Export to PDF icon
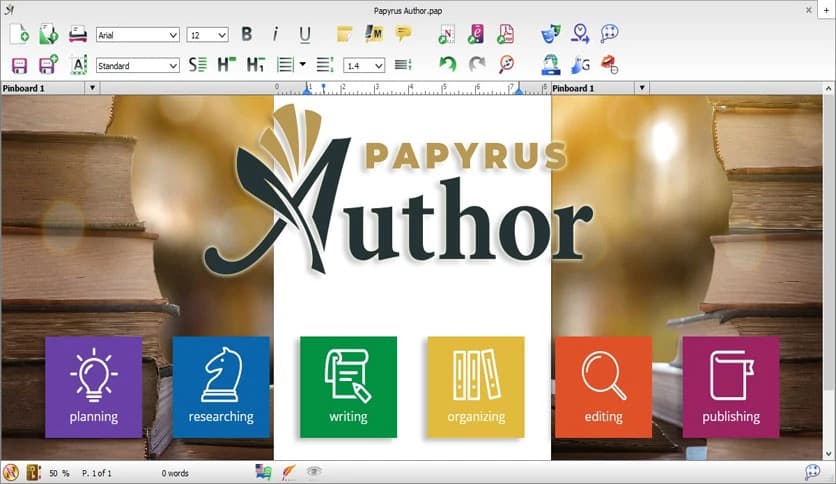 click(506, 34)
